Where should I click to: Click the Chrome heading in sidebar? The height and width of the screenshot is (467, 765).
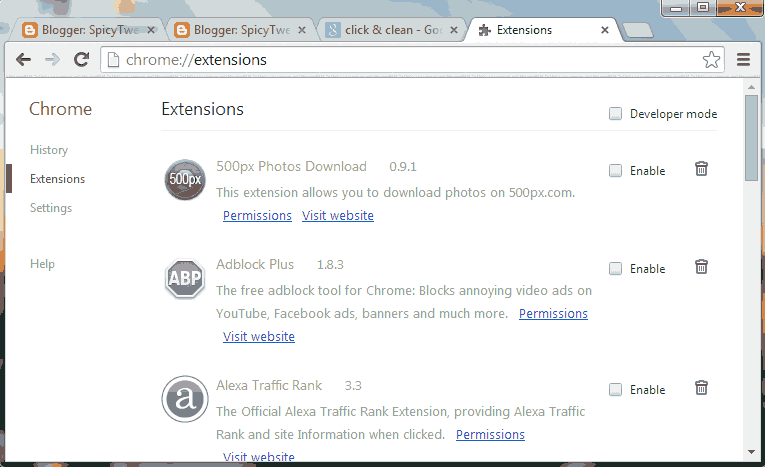click(60, 109)
